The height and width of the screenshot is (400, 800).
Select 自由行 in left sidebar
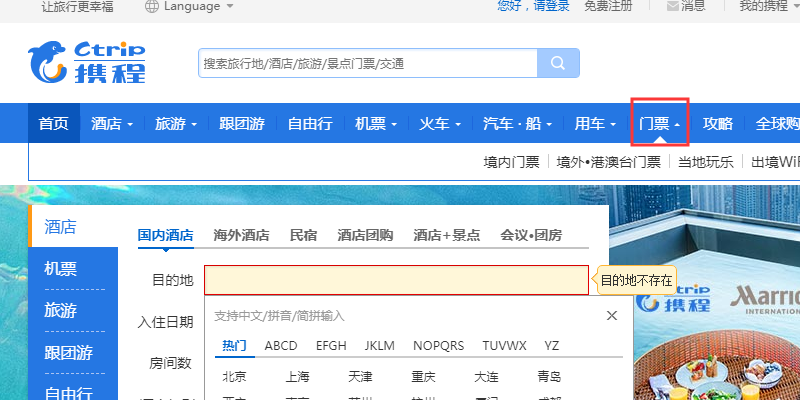click(68, 393)
